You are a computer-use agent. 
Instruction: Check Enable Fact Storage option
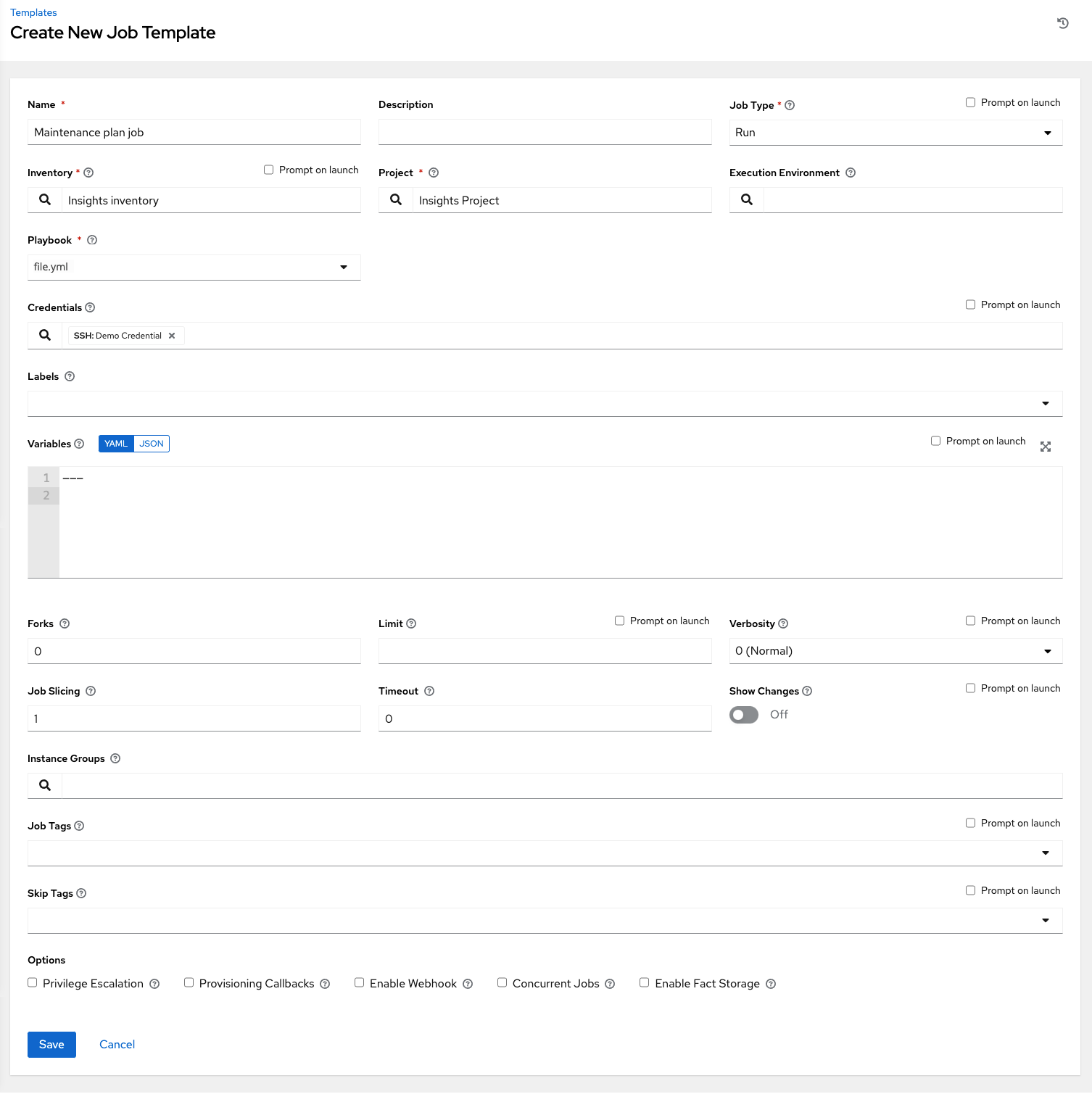(x=644, y=982)
